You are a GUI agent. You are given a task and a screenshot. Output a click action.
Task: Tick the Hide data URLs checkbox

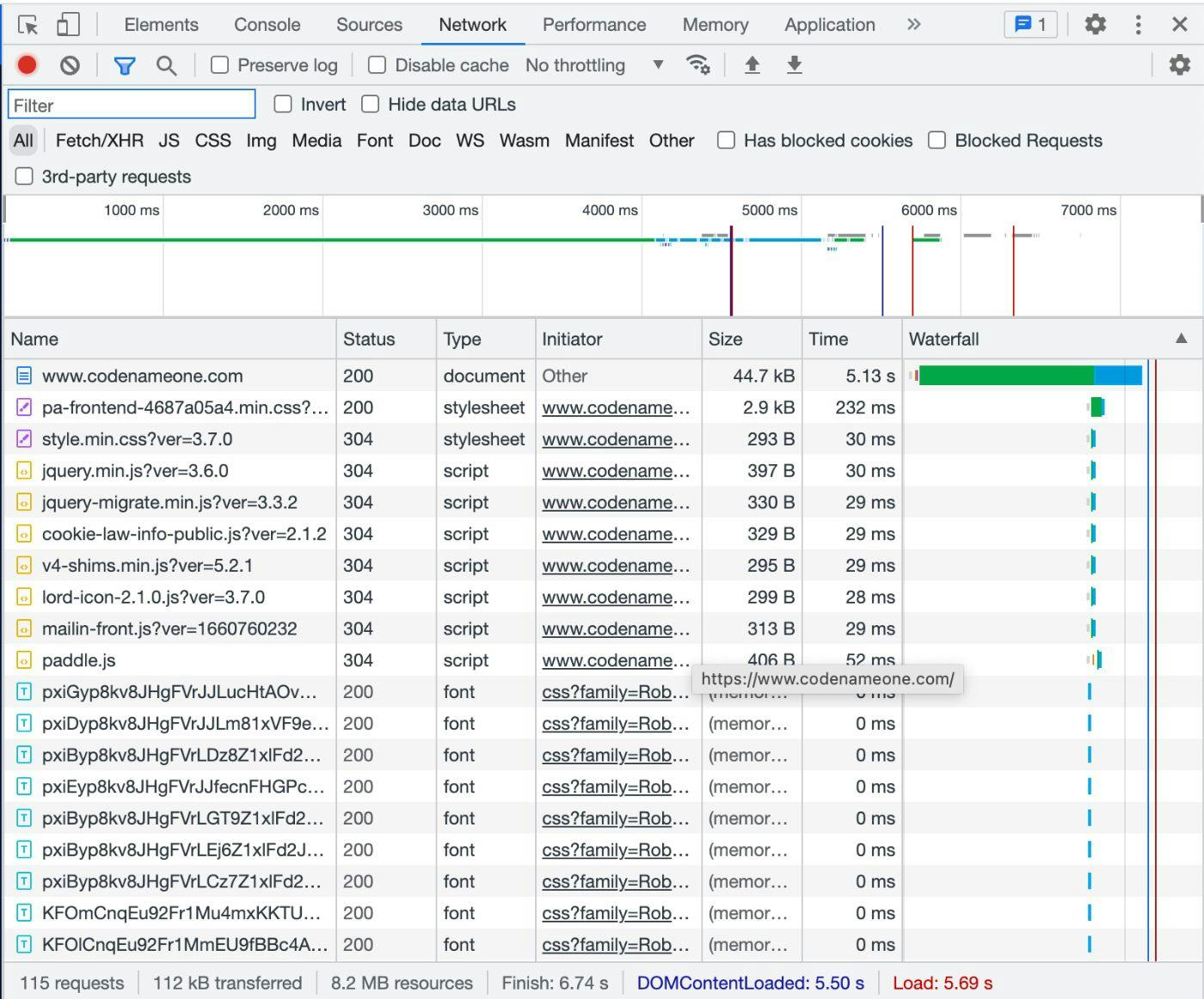(371, 104)
